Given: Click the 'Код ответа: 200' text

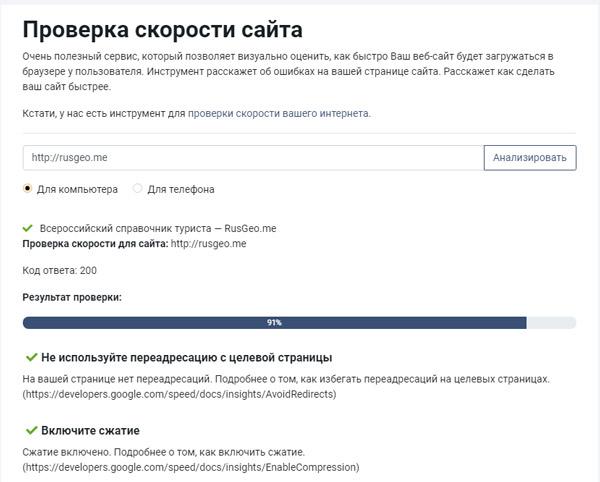Looking at the screenshot, I should (x=60, y=270).
